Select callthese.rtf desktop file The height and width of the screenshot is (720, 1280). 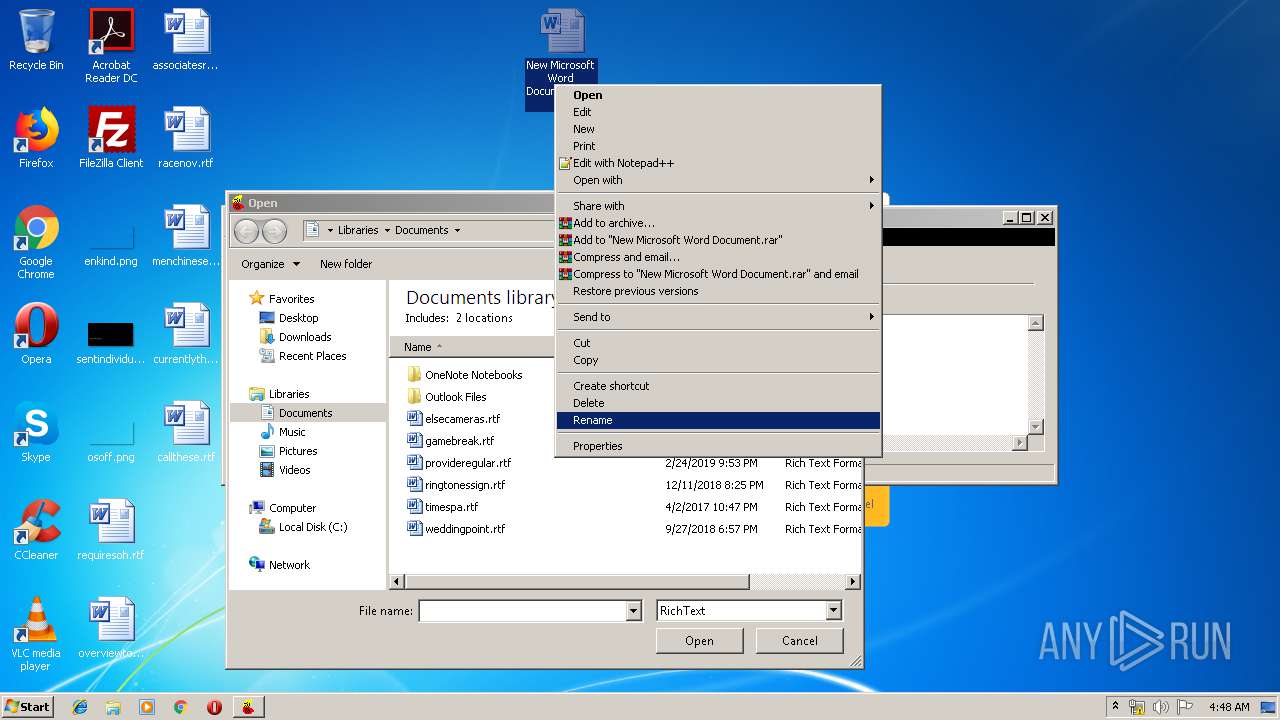186,431
